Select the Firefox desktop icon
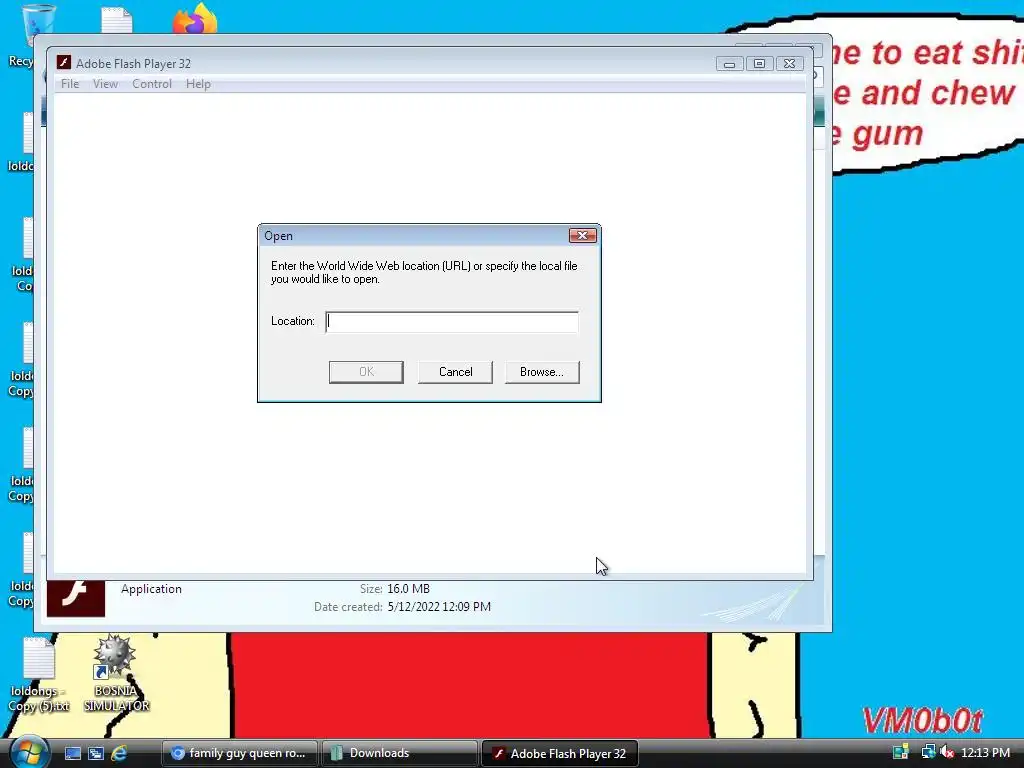The image size is (1024, 768). (x=195, y=18)
